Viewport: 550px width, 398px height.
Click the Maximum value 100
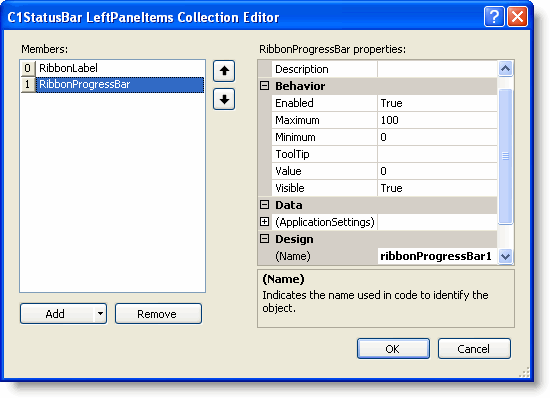point(437,120)
